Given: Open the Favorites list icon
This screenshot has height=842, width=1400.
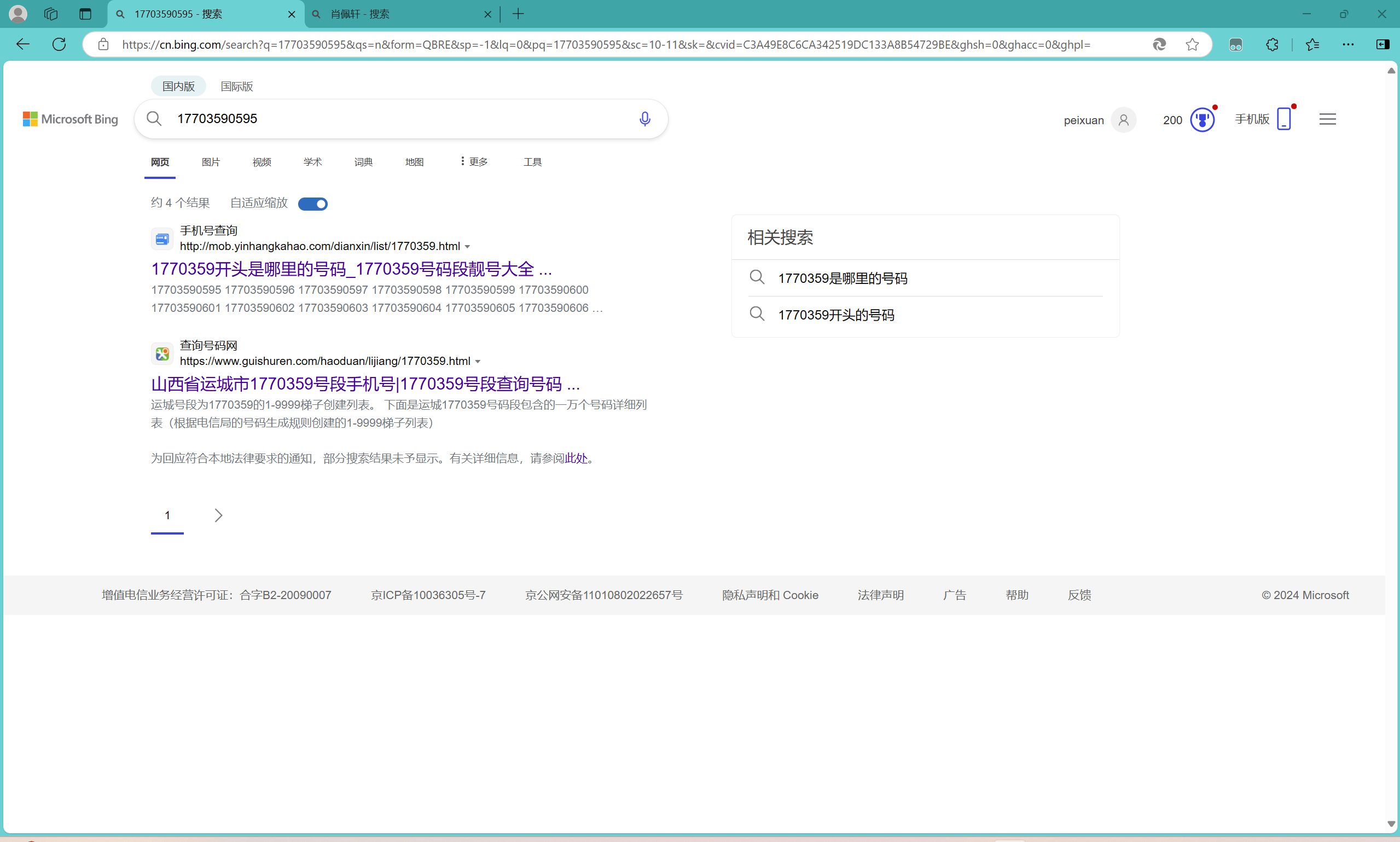Looking at the screenshot, I should (1312, 44).
